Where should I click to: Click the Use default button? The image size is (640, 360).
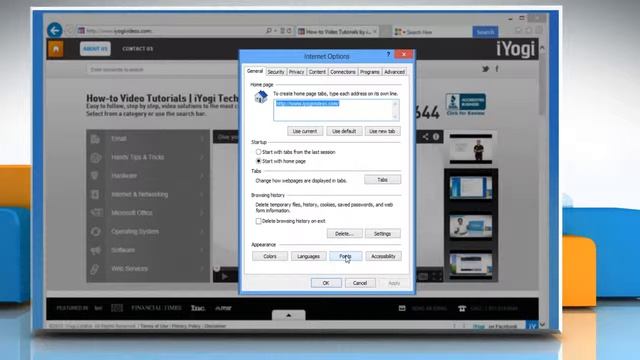(344, 131)
